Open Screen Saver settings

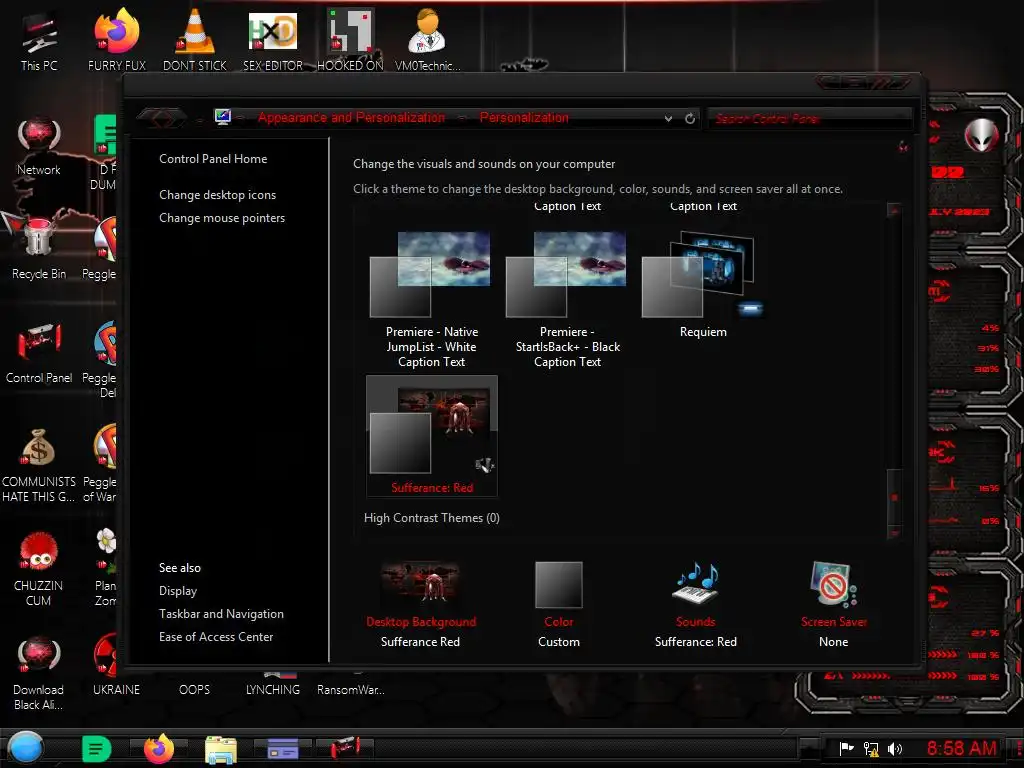pyautogui.click(x=833, y=605)
